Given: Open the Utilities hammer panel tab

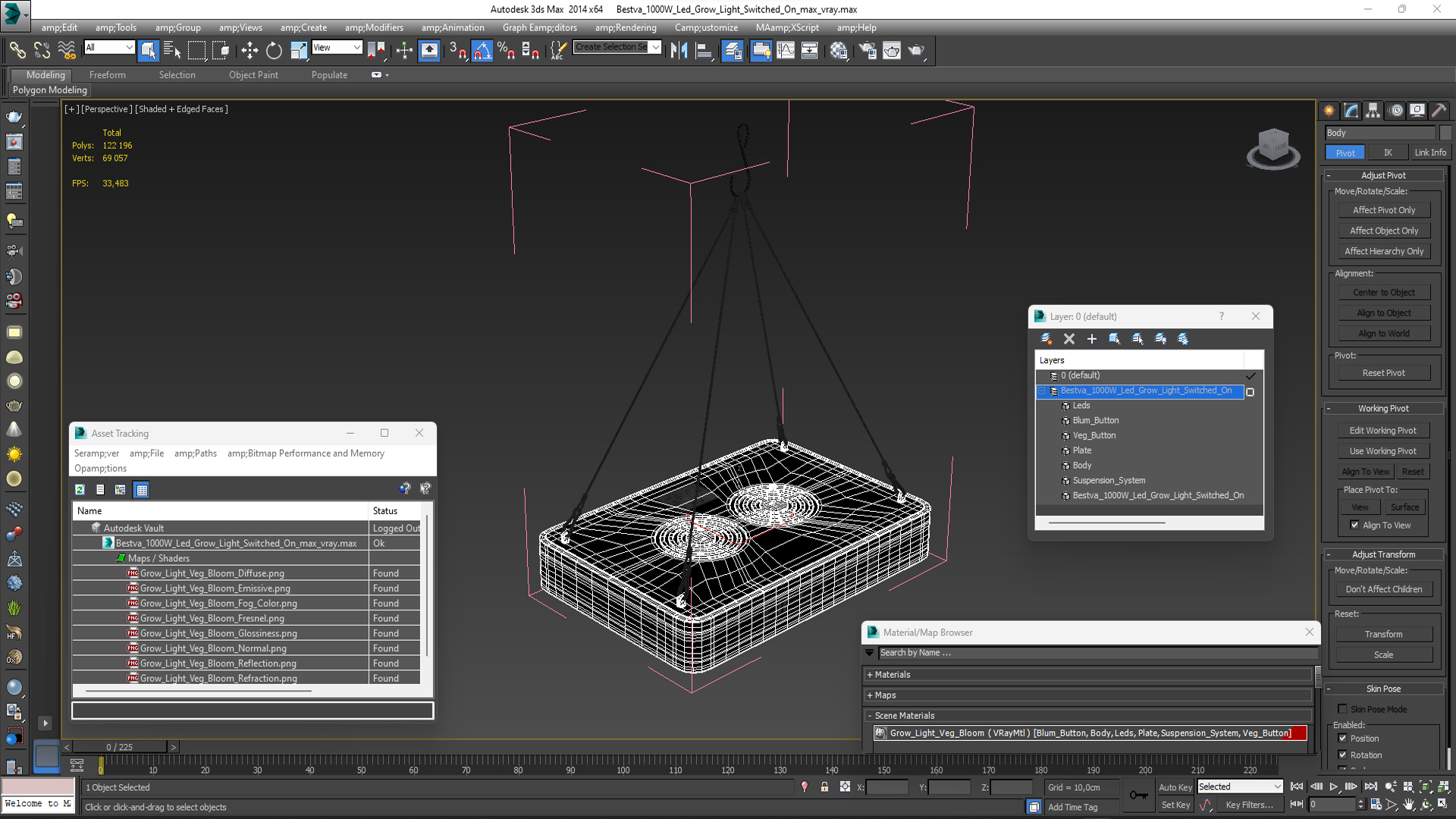Looking at the screenshot, I should point(1439,111).
